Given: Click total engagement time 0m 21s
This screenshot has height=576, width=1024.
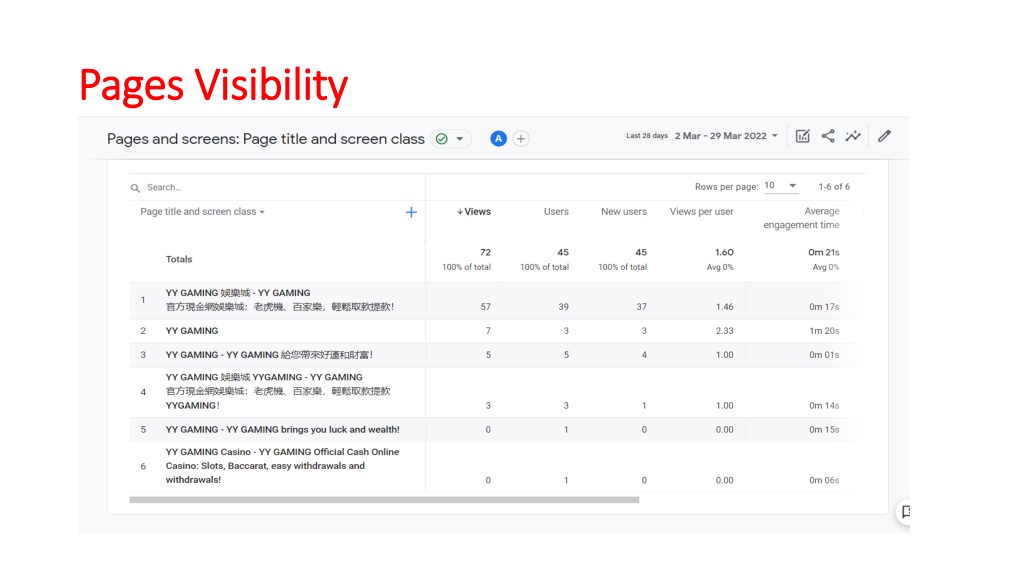Looking at the screenshot, I should (x=824, y=252).
